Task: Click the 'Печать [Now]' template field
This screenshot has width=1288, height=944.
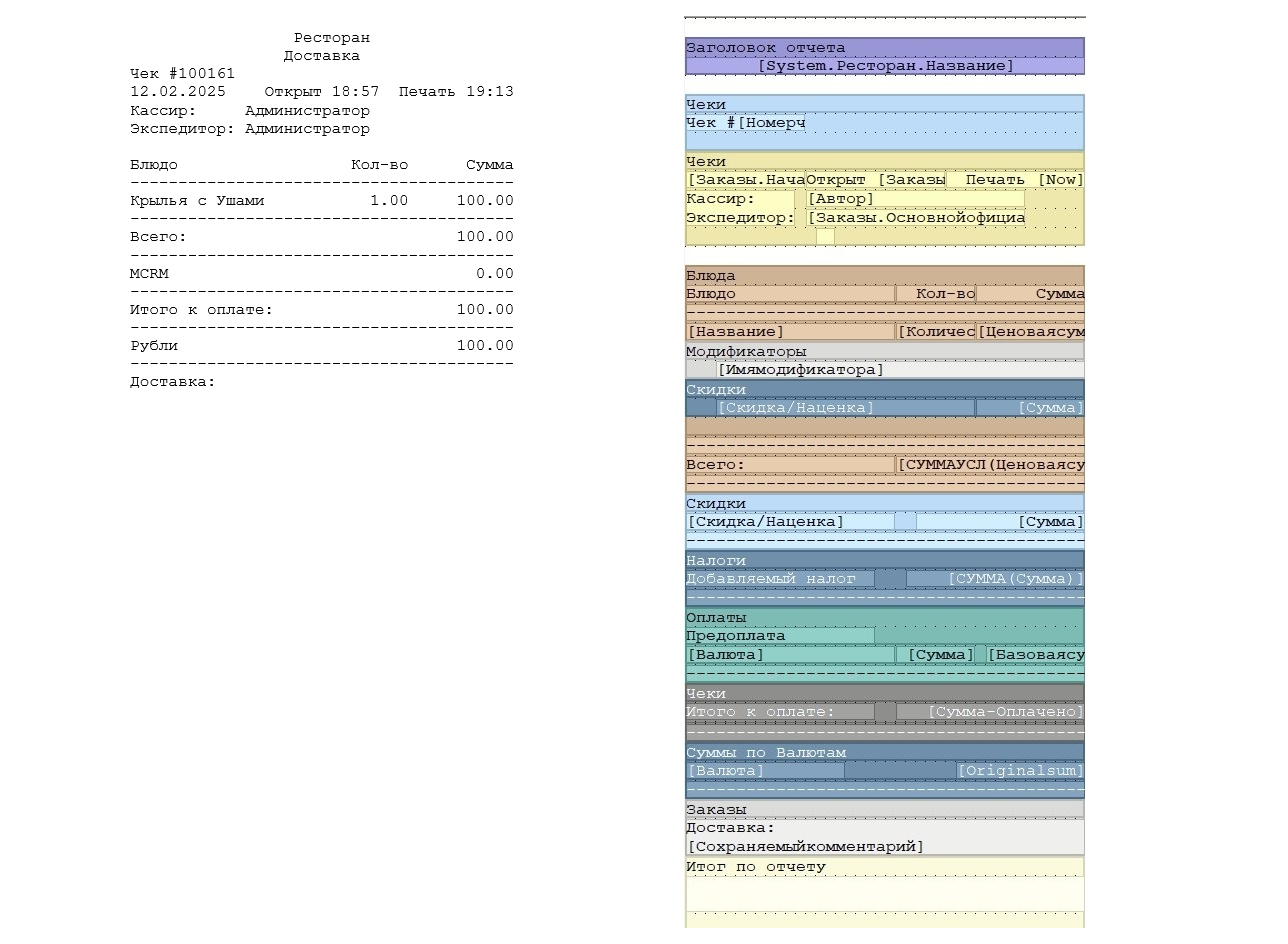Action: click(1015, 180)
